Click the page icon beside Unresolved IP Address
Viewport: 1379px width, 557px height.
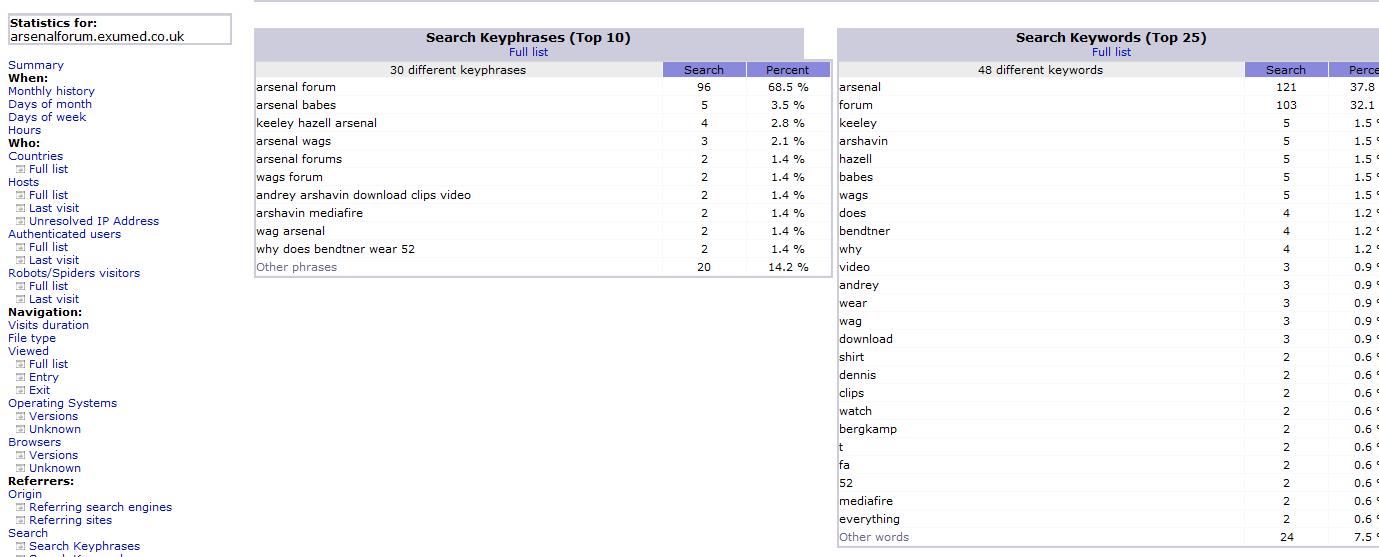click(x=21, y=221)
